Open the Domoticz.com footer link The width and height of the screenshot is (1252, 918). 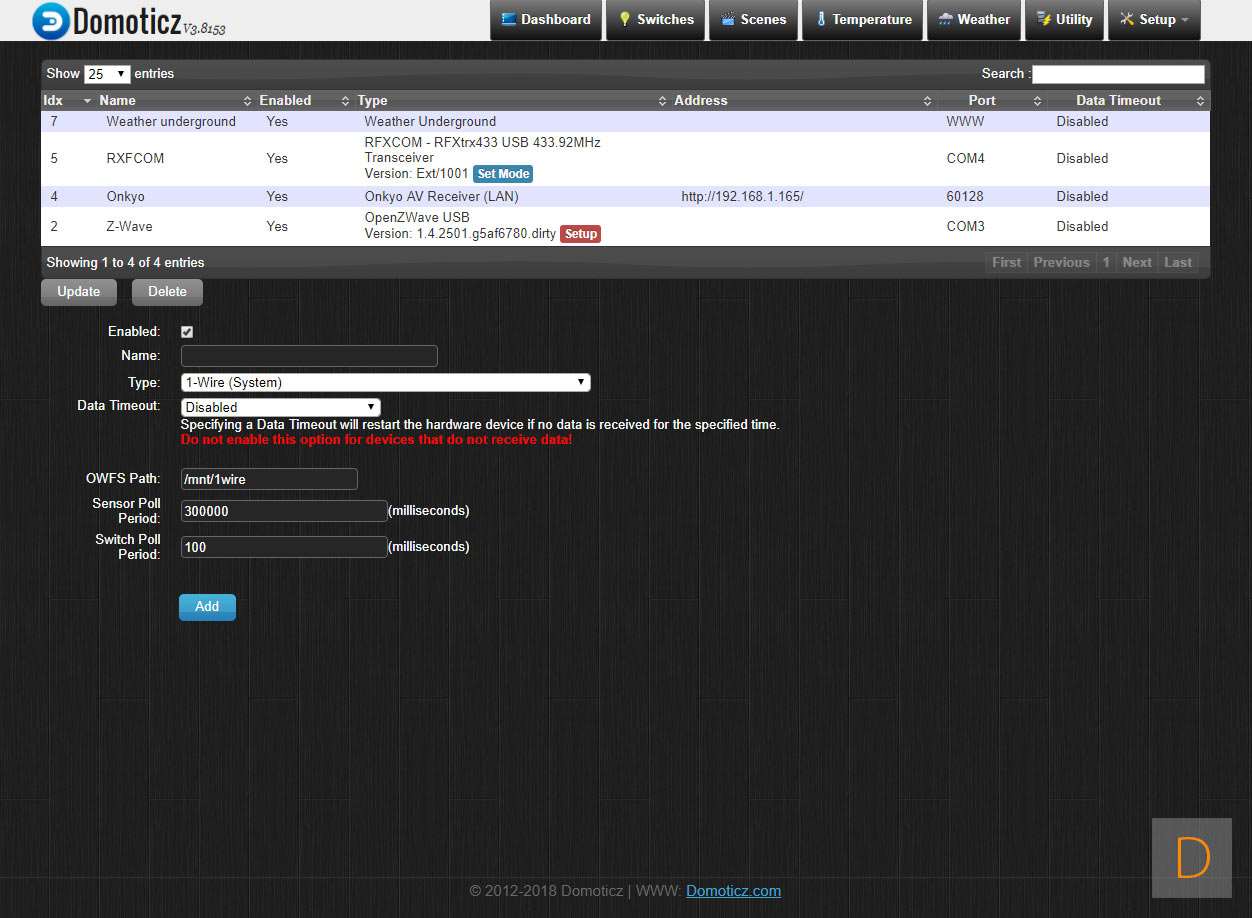(733, 891)
